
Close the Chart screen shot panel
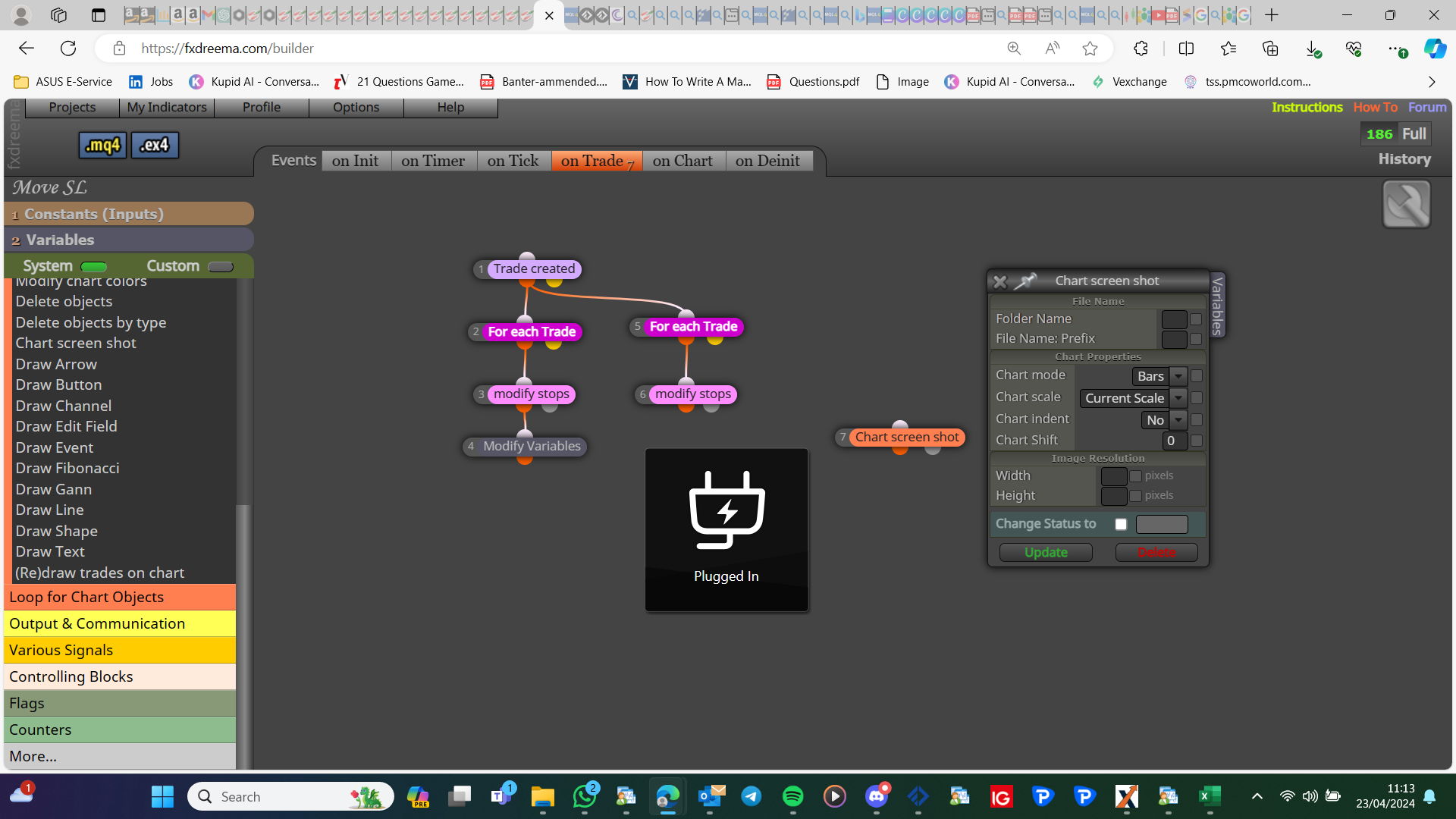(999, 281)
